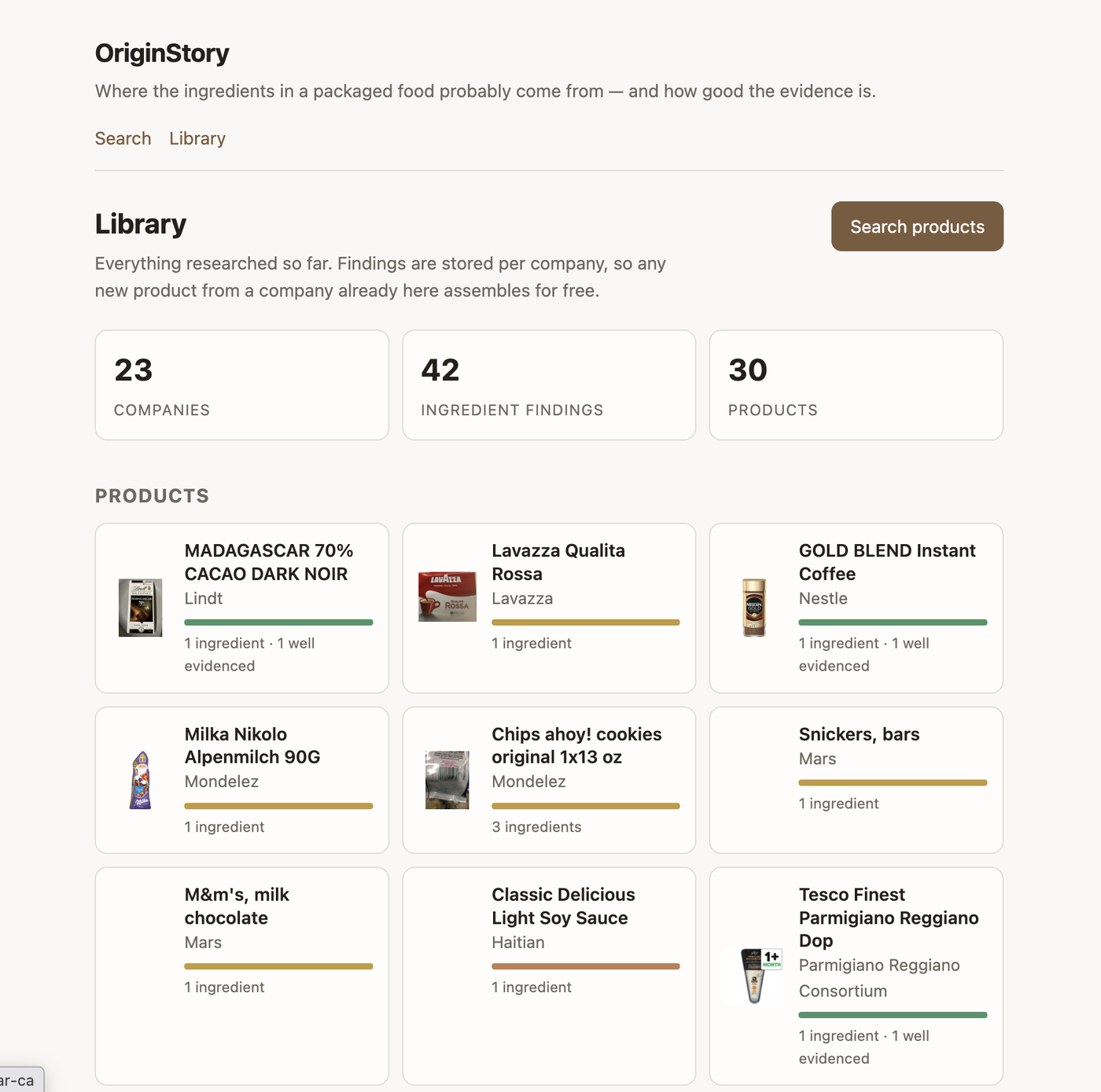Viewport: 1101px width, 1092px height.
Task: Click the Nestle company name
Action: pyautogui.click(x=823, y=598)
